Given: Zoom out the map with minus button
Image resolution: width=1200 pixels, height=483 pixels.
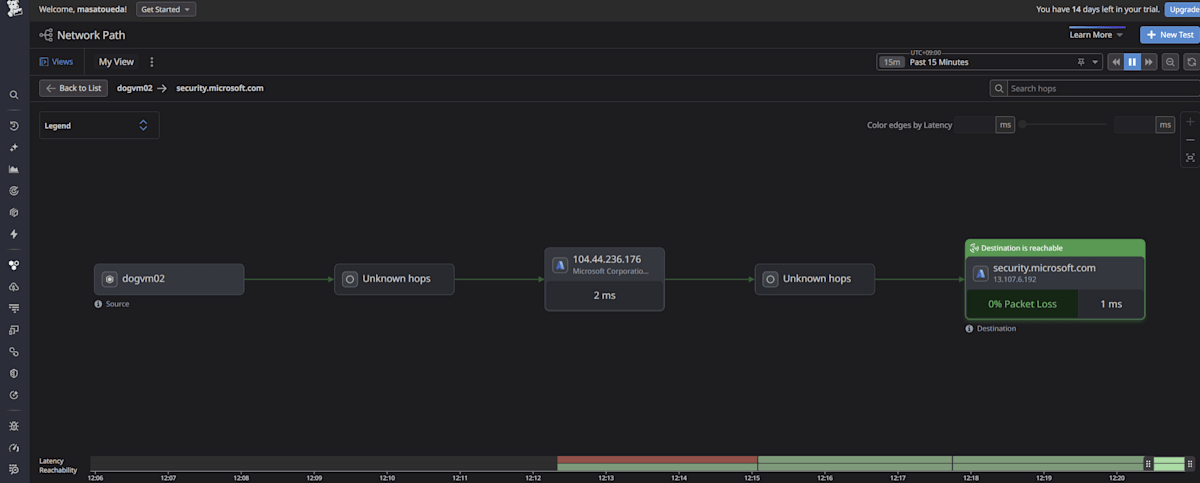Looking at the screenshot, I should coord(1190,140).
